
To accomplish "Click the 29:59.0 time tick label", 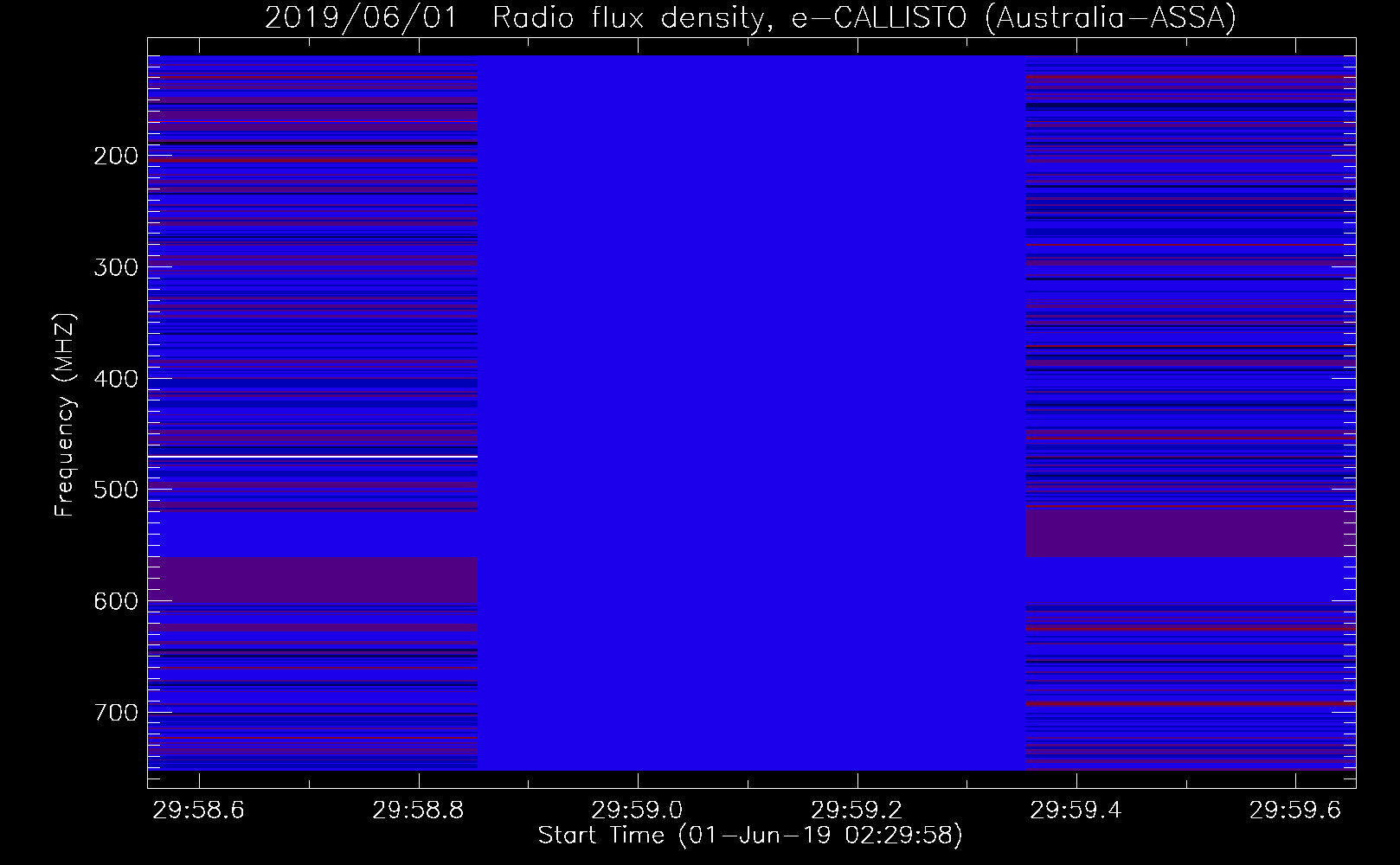I will click(638, 810).
